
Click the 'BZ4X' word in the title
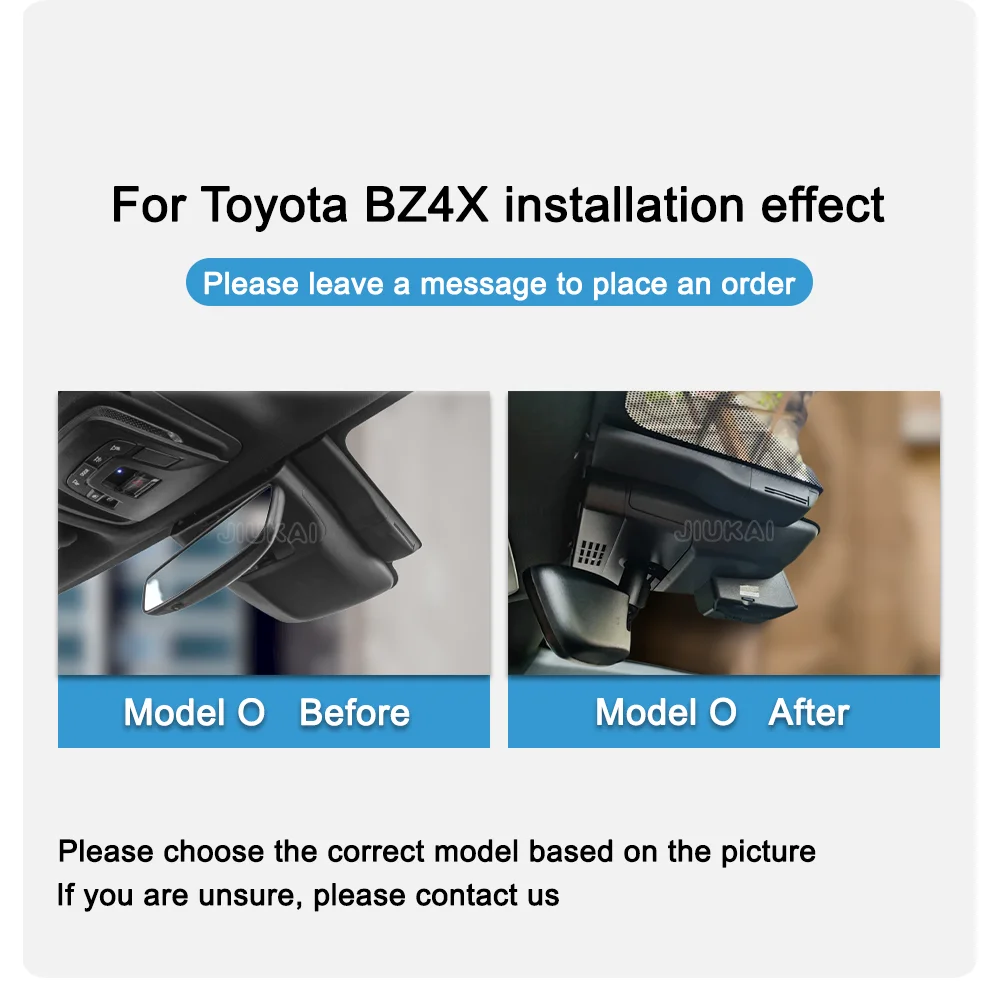click(x=426, y=204)
